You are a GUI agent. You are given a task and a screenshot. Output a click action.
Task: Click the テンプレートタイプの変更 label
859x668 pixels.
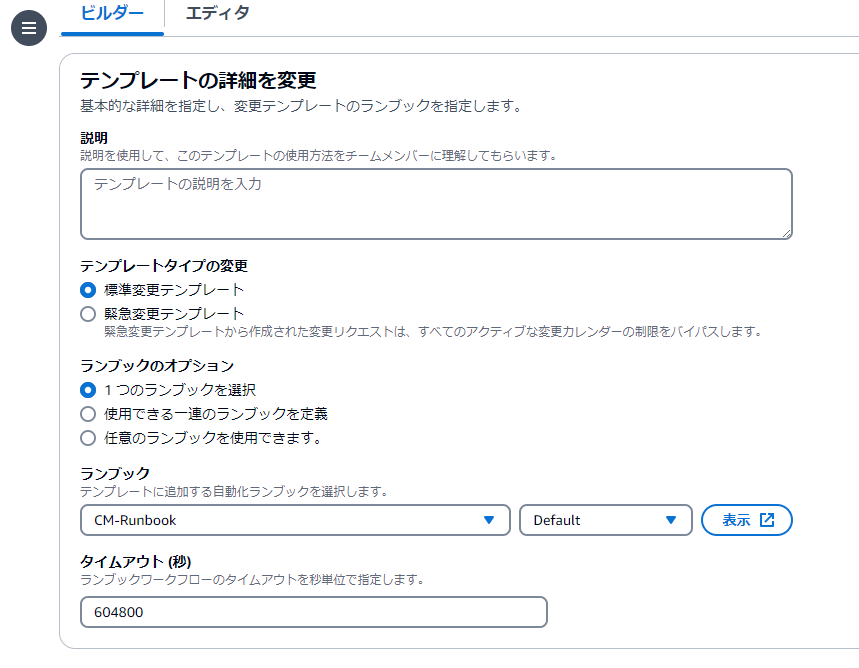(164, 266)
